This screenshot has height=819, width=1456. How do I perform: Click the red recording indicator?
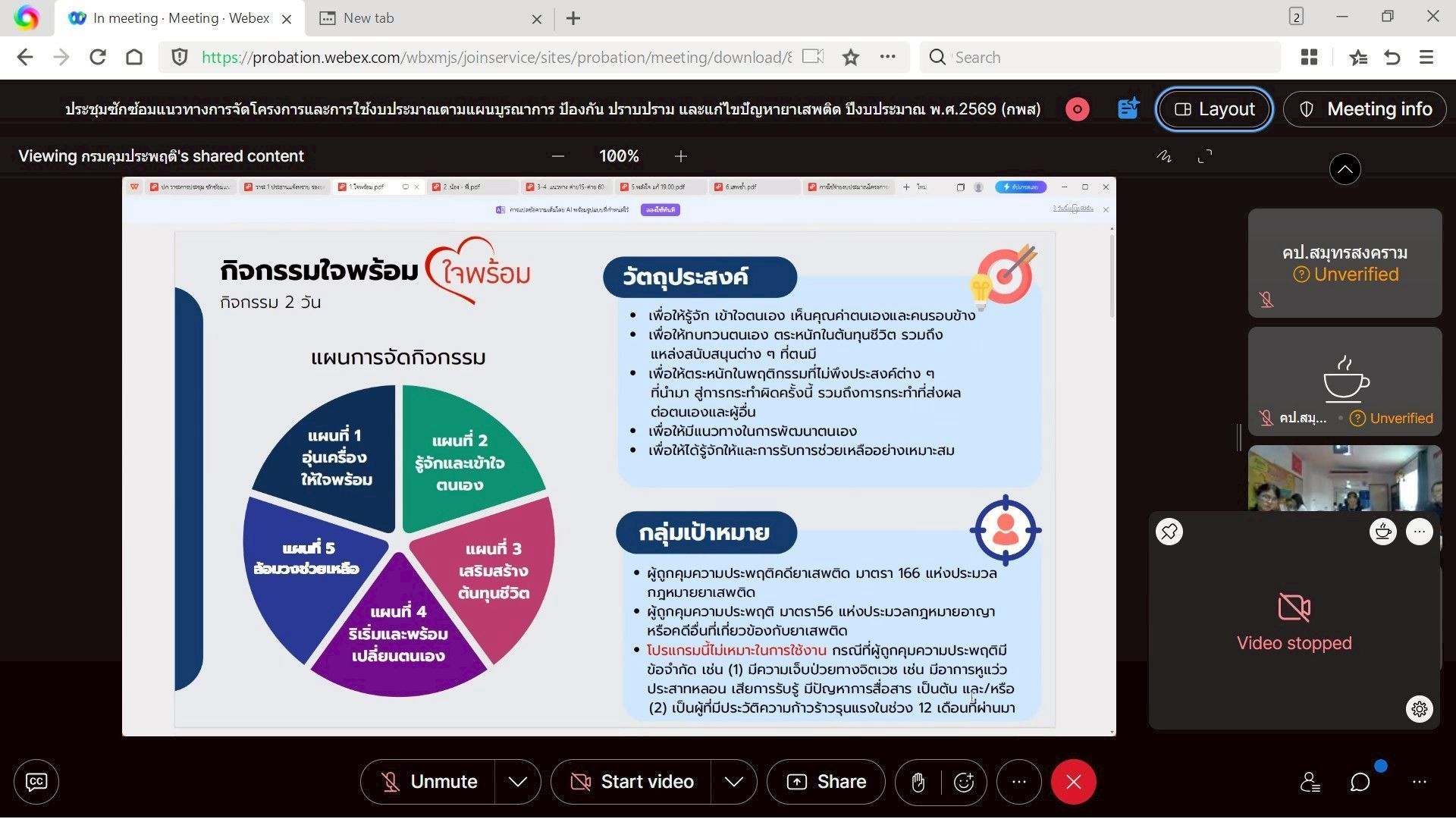1077,109
